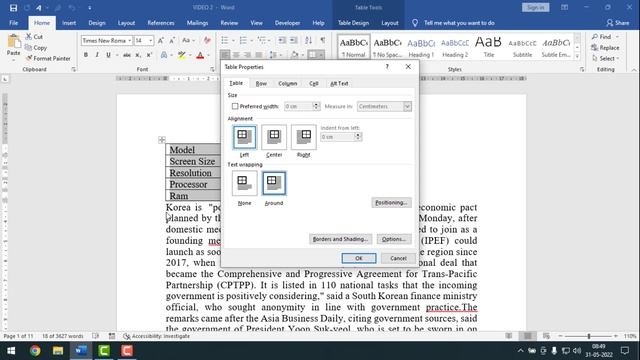This screenshot has width=640, height=360.
Task: Open Clipboard pane launcher
Action: point(73,69)
